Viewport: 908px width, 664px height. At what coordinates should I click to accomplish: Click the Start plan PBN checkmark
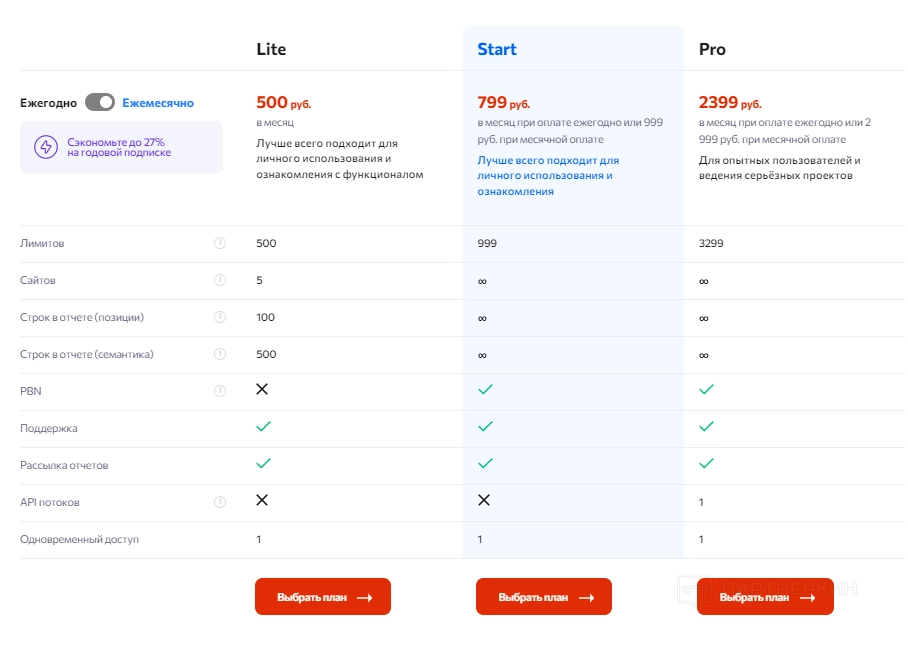(x=485, y=389)
